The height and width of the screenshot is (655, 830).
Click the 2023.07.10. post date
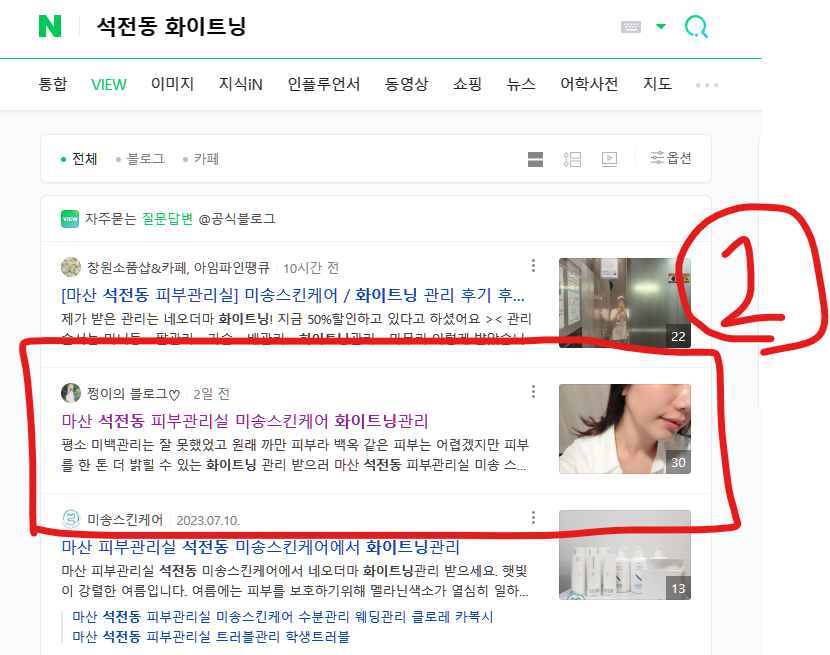coord(208,521)
